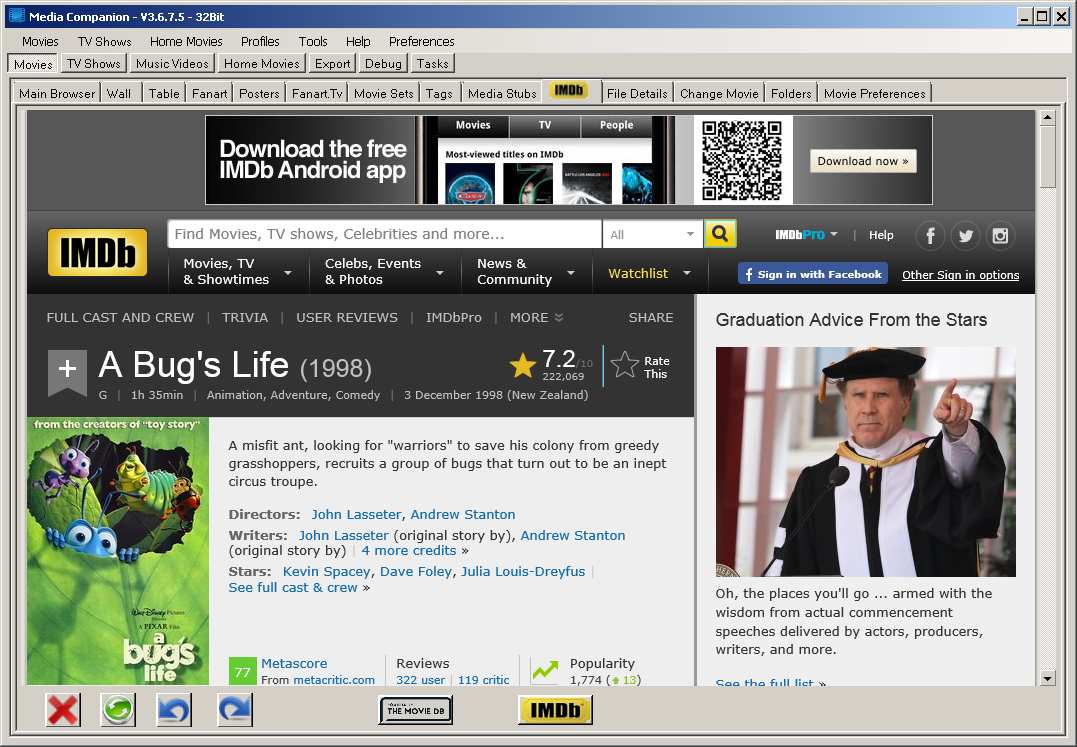Viewport: 1077px width, 747px height.
Task: Expand Movies, TV & Showtimes menu
Action: click(x=238, y=272)
